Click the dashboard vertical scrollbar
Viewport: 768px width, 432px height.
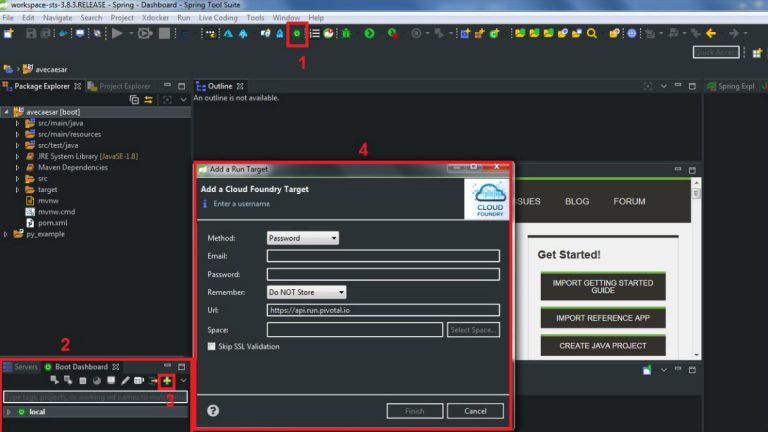(696, 268)
